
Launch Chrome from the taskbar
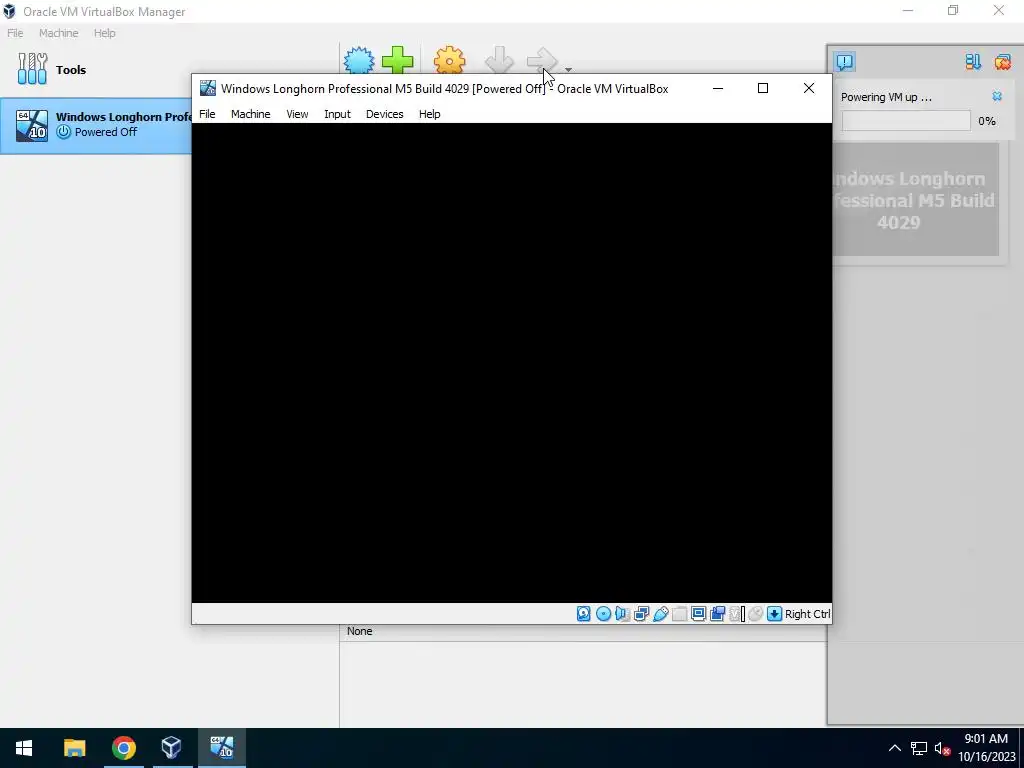[x=123, y=748]
